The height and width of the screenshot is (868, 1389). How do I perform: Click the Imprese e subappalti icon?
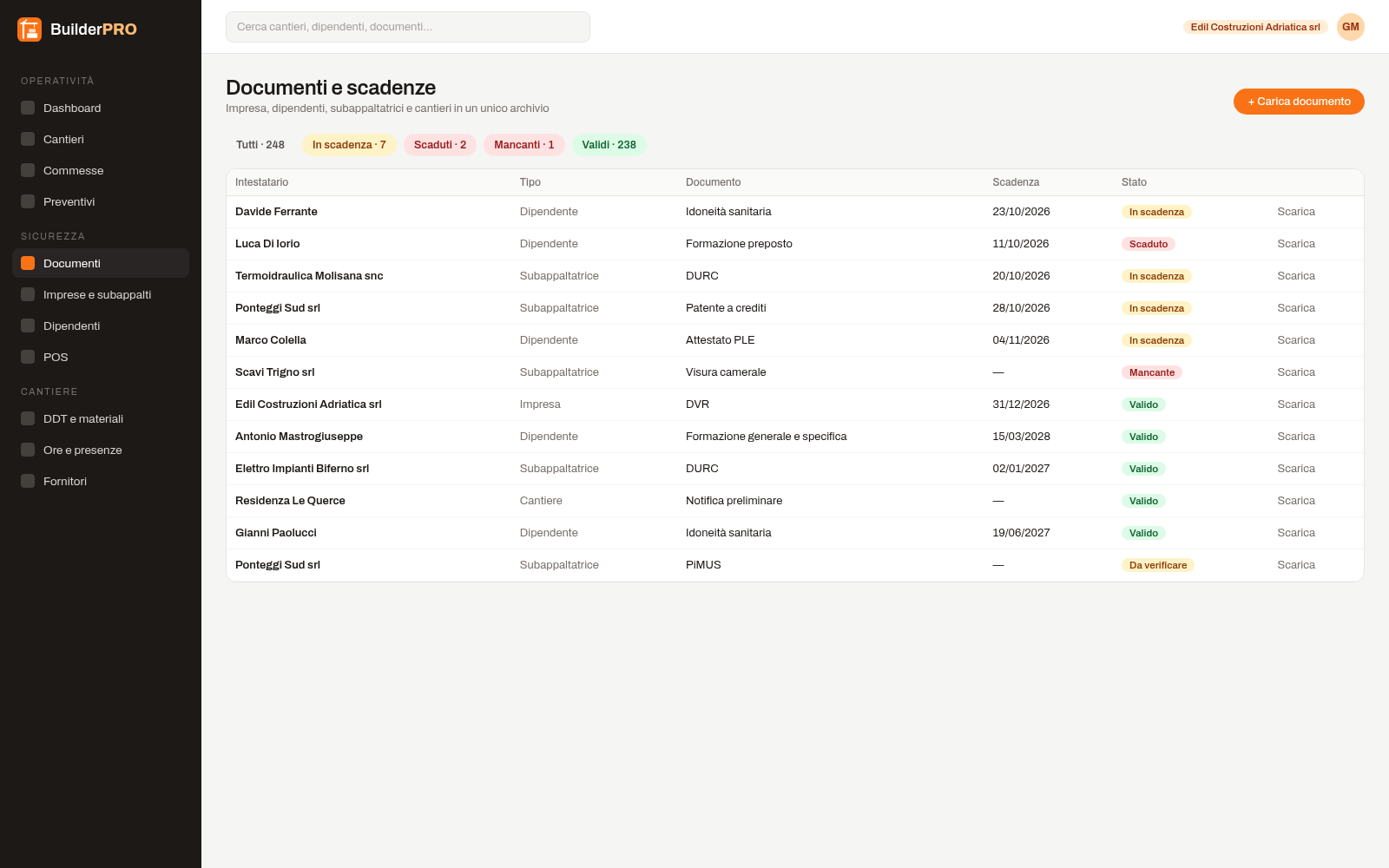pyautogui.click(x=28, y=294)
